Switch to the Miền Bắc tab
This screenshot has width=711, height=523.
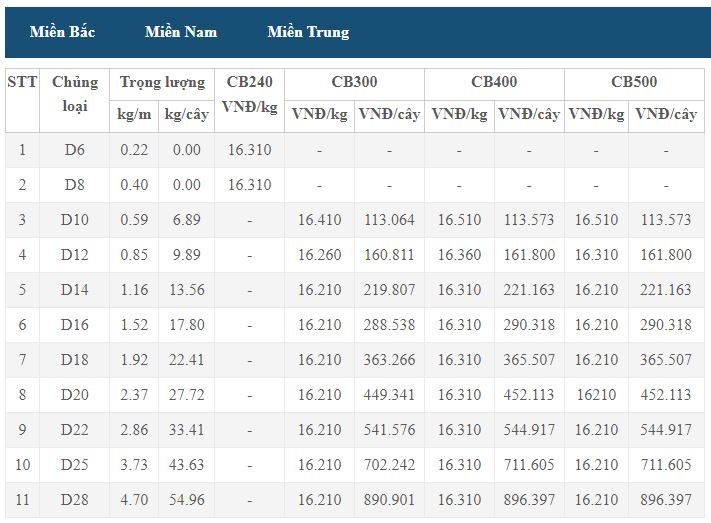point(62,32)
